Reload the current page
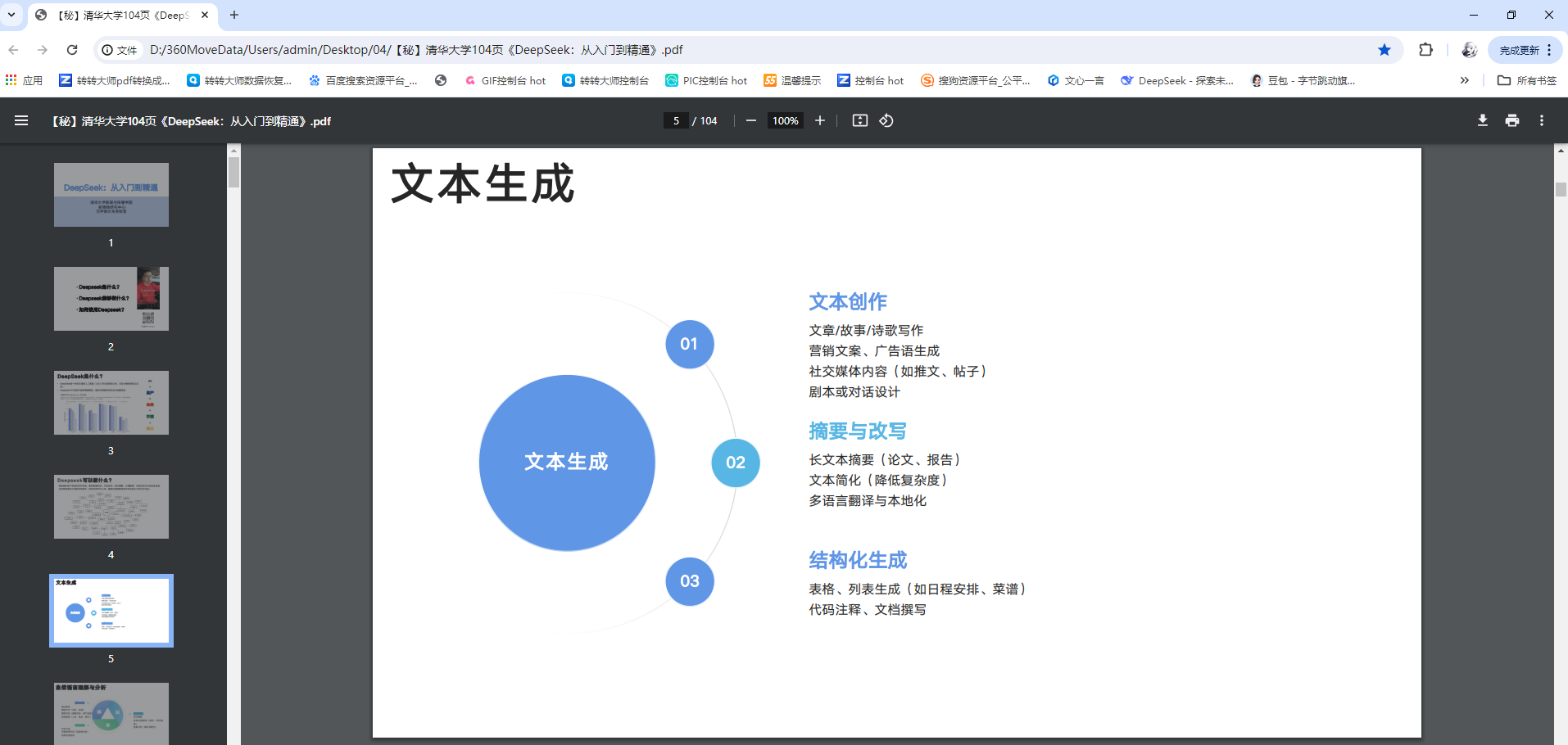Screen dimensions: 1568x745 (x=73, y=50)
